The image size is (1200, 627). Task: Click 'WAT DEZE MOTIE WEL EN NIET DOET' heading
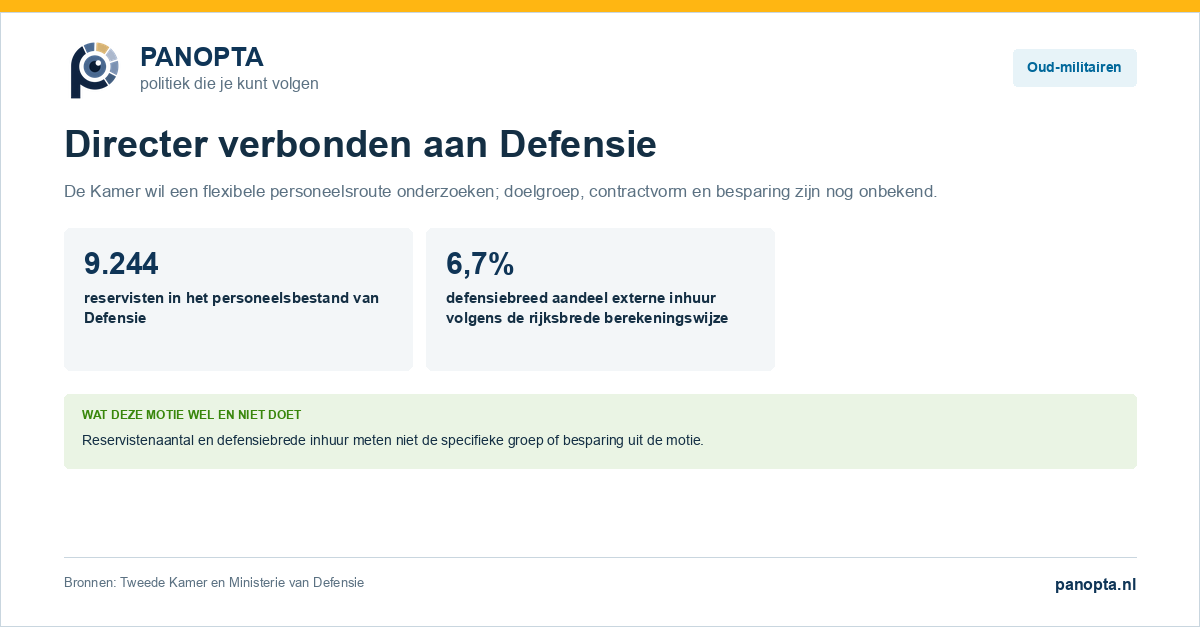tap(191, 414)
